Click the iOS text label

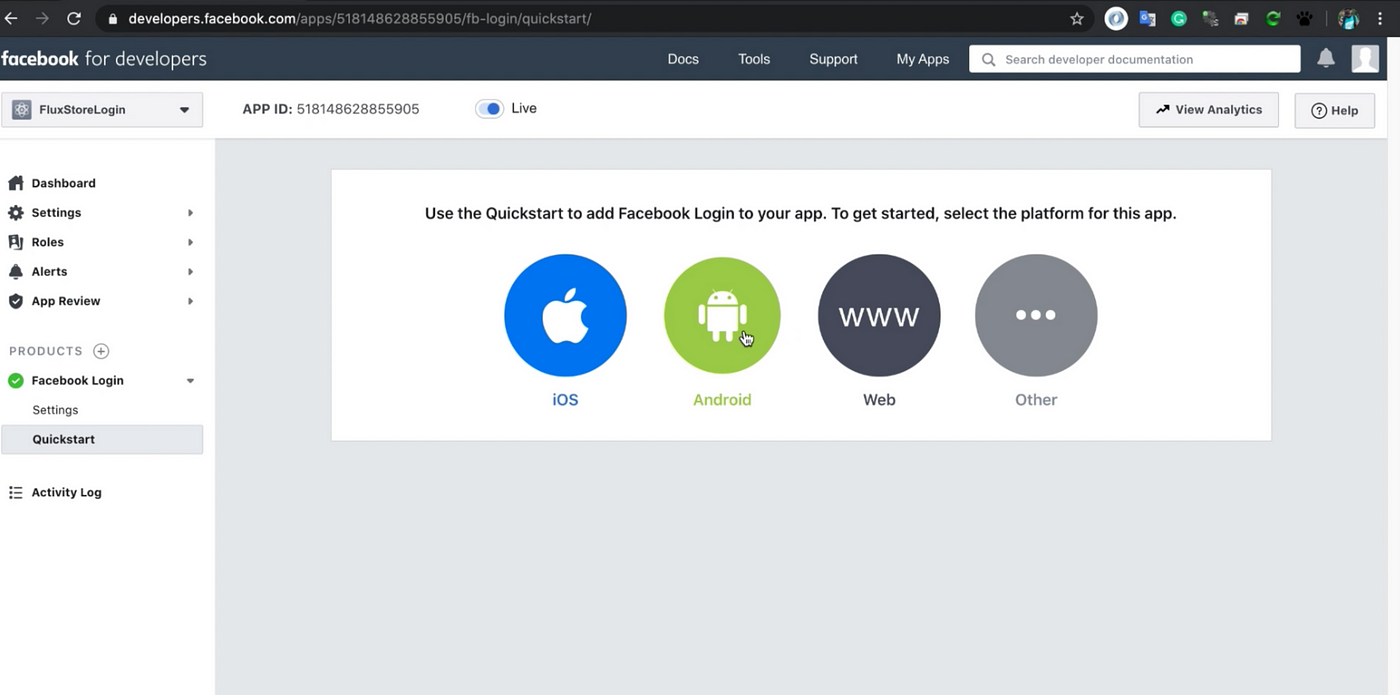(565, 399)
